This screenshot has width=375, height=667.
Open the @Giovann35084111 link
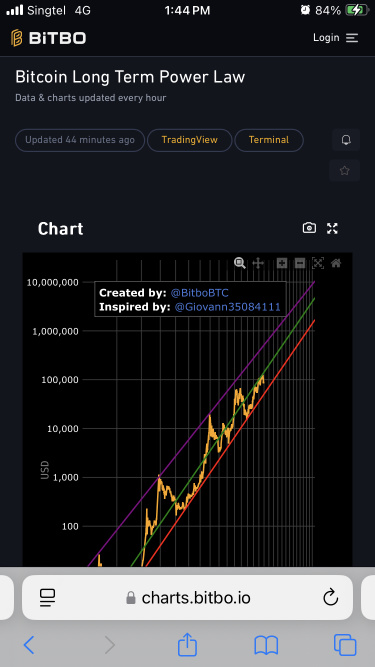[227, 307]
